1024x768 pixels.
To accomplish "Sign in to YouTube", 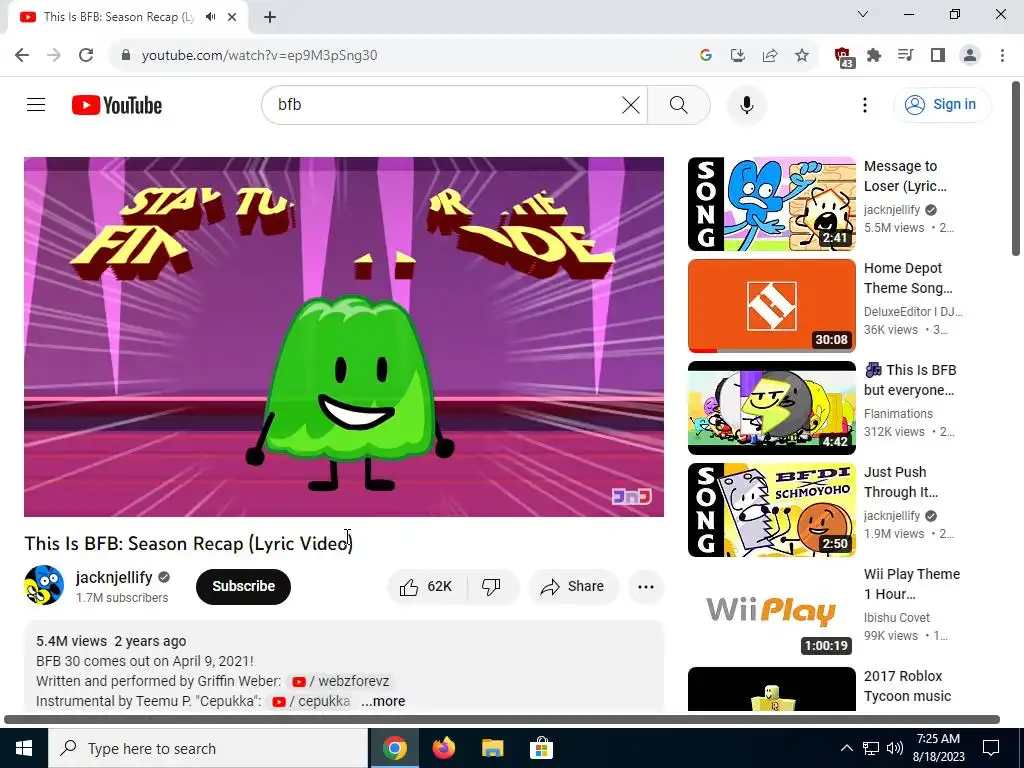I will coord(941,104).
